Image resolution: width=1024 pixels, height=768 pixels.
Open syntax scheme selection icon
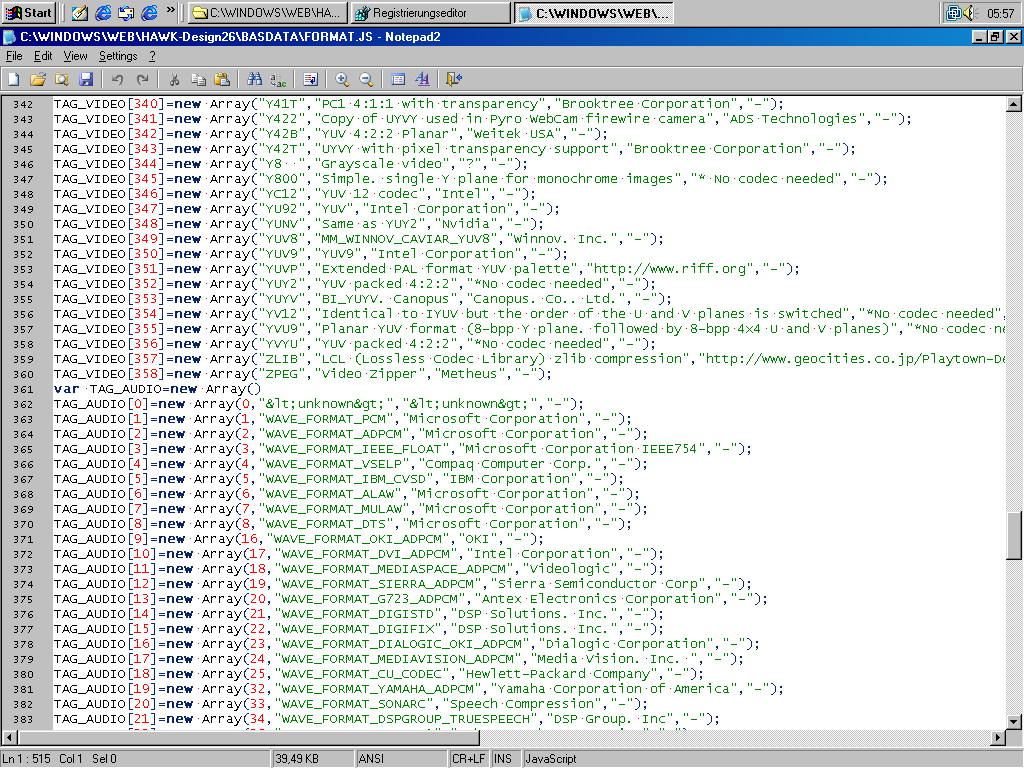click(398, 79)
